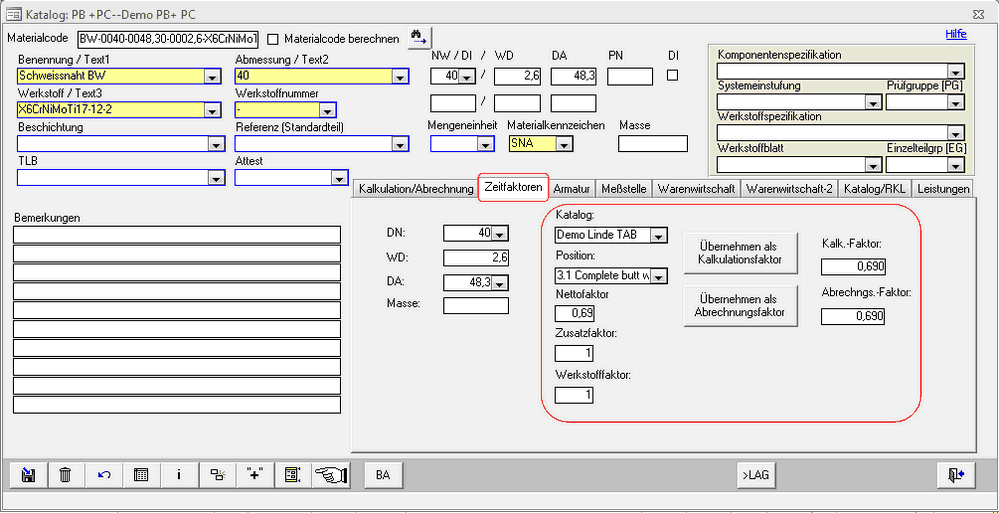Click the blue undo arrow icon

coord(104,475)
